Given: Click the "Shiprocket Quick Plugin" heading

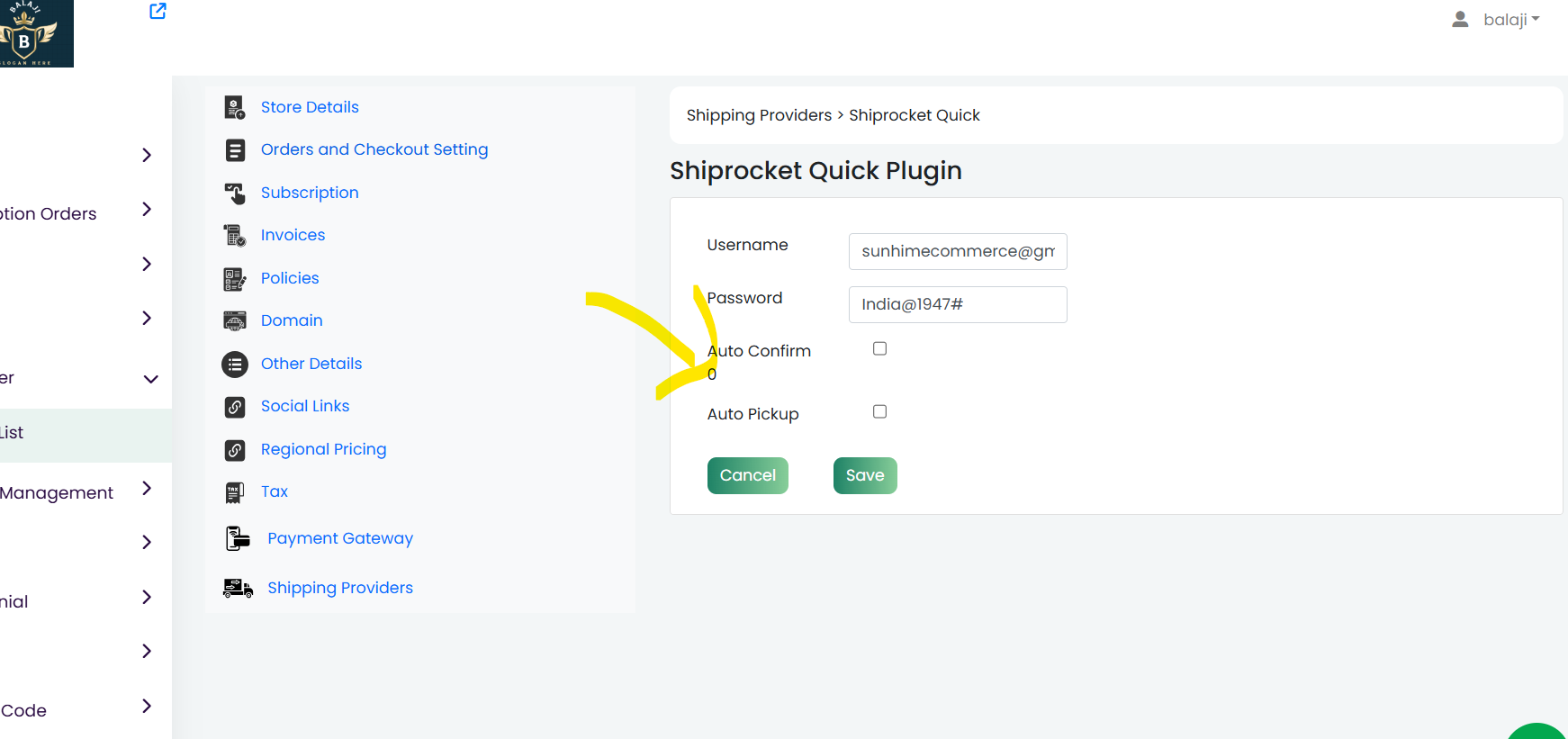Looking at the screenshot, I should tap(816, 171).
